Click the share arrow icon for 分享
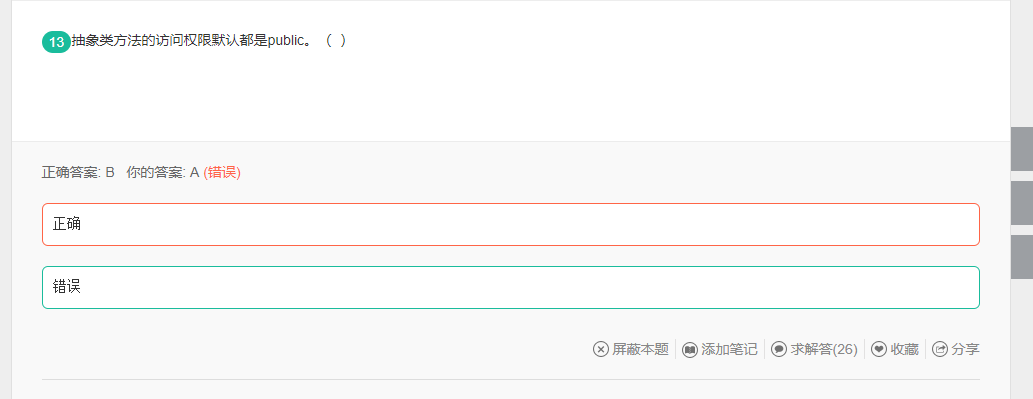This screenshot has height=399, width=1033. point(940,349)
